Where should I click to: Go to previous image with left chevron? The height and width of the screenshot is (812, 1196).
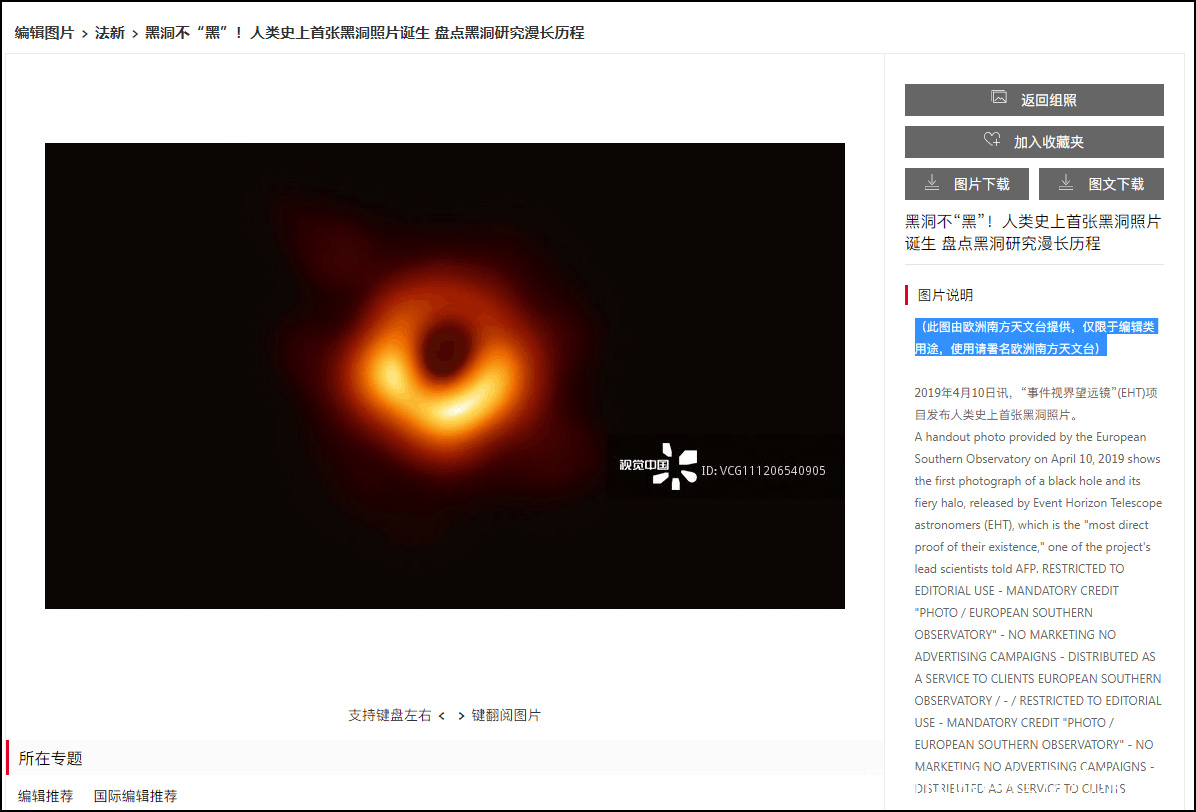coord(442,716)
